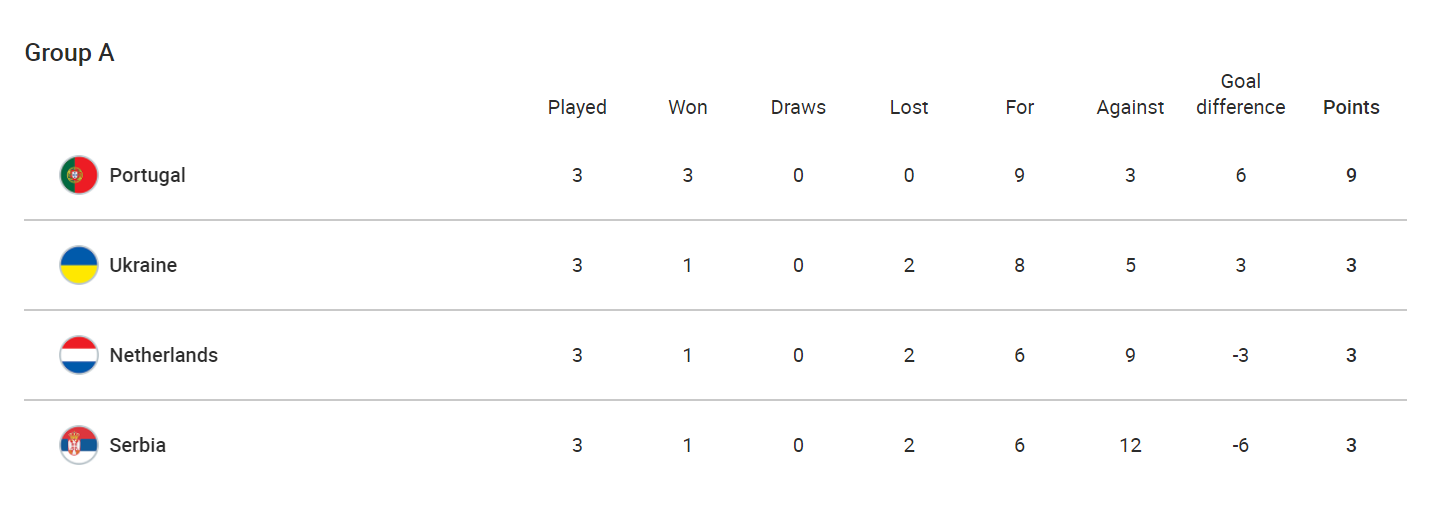Open the Portugal team name link
This screenshot has height=514, width=1434.
tap(147, 175)
